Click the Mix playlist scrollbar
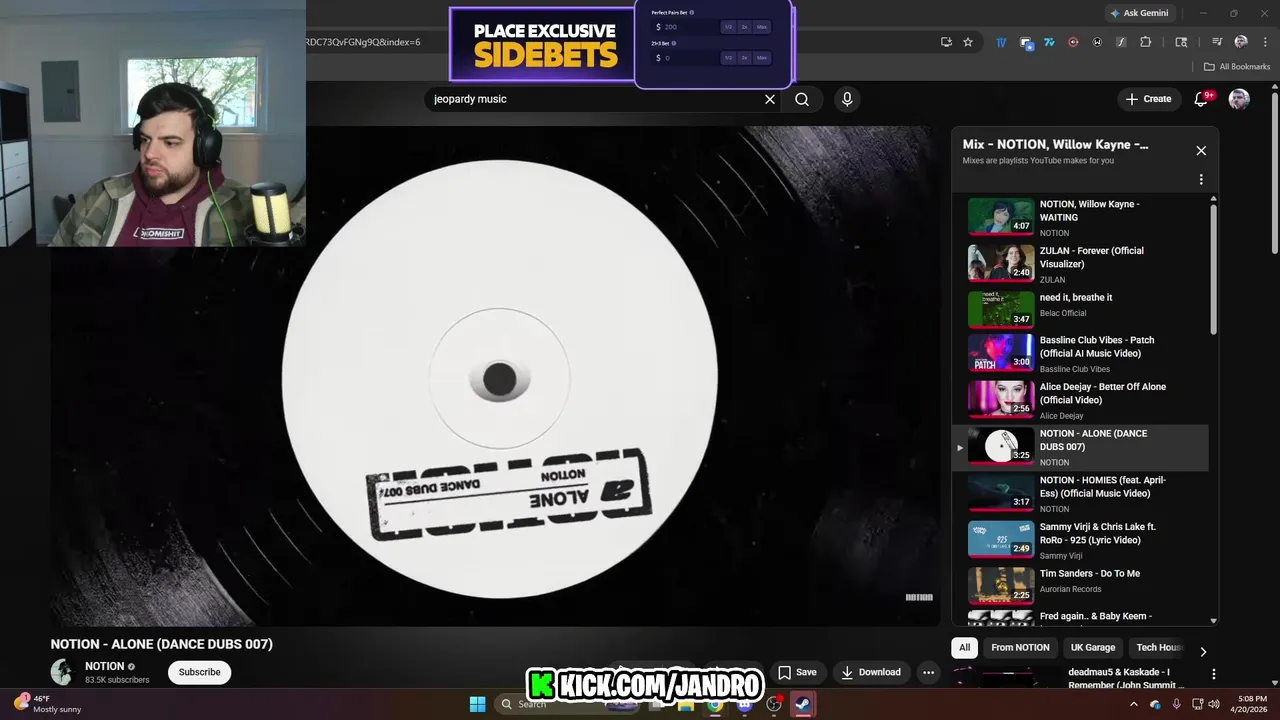The width and height of the screenshot is (1280, 720). [1214, 270]
